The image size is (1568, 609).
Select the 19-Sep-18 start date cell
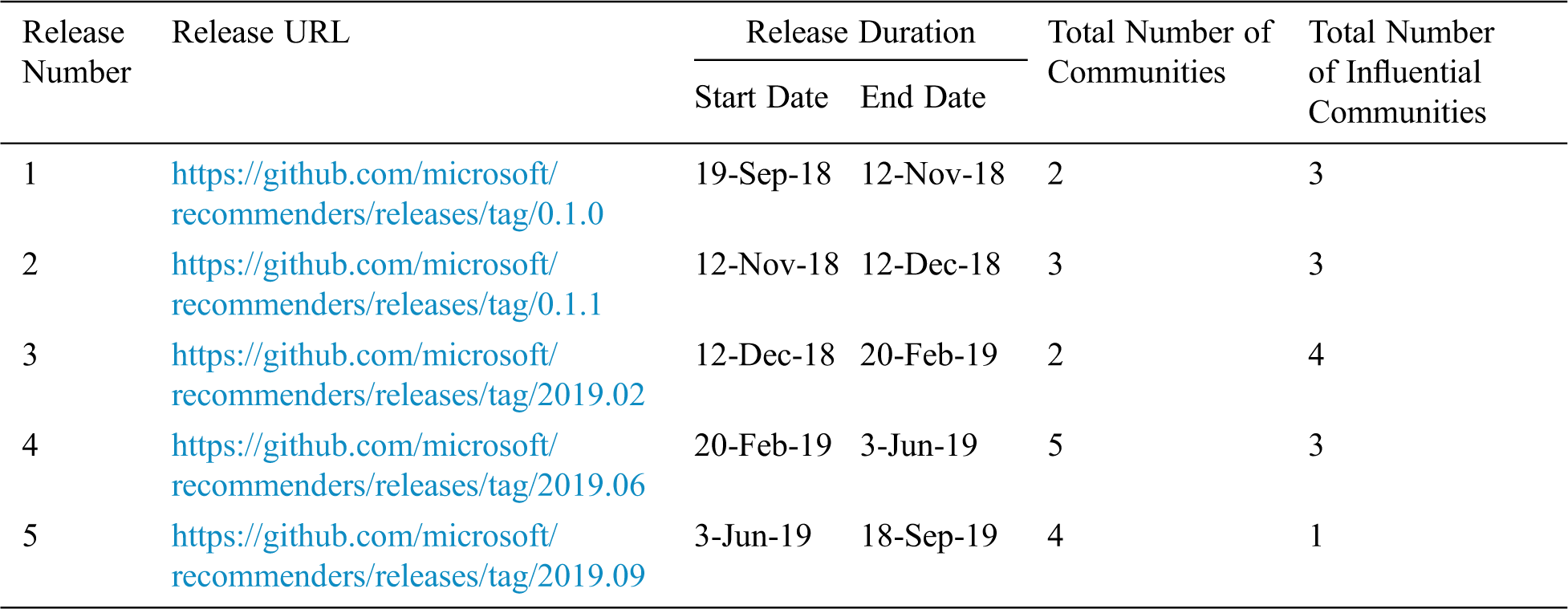pos(762,174)
